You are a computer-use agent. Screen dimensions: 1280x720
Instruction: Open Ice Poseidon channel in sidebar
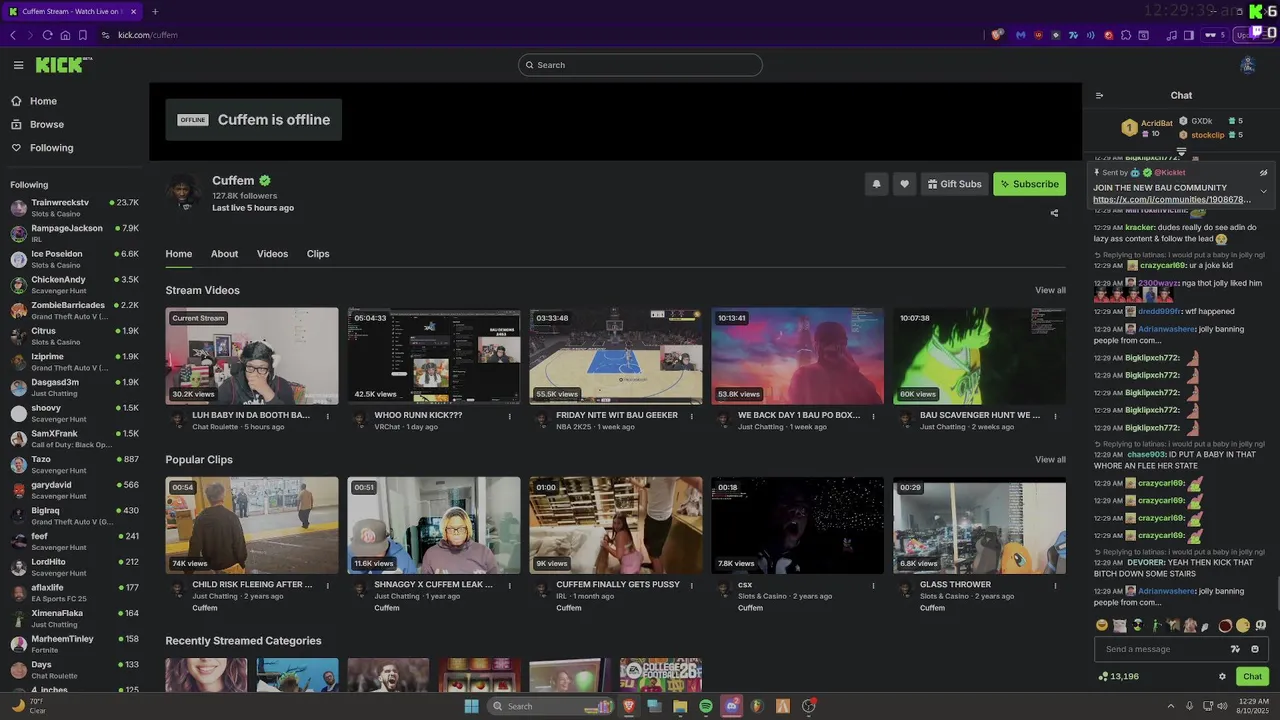tap(74, 259)
